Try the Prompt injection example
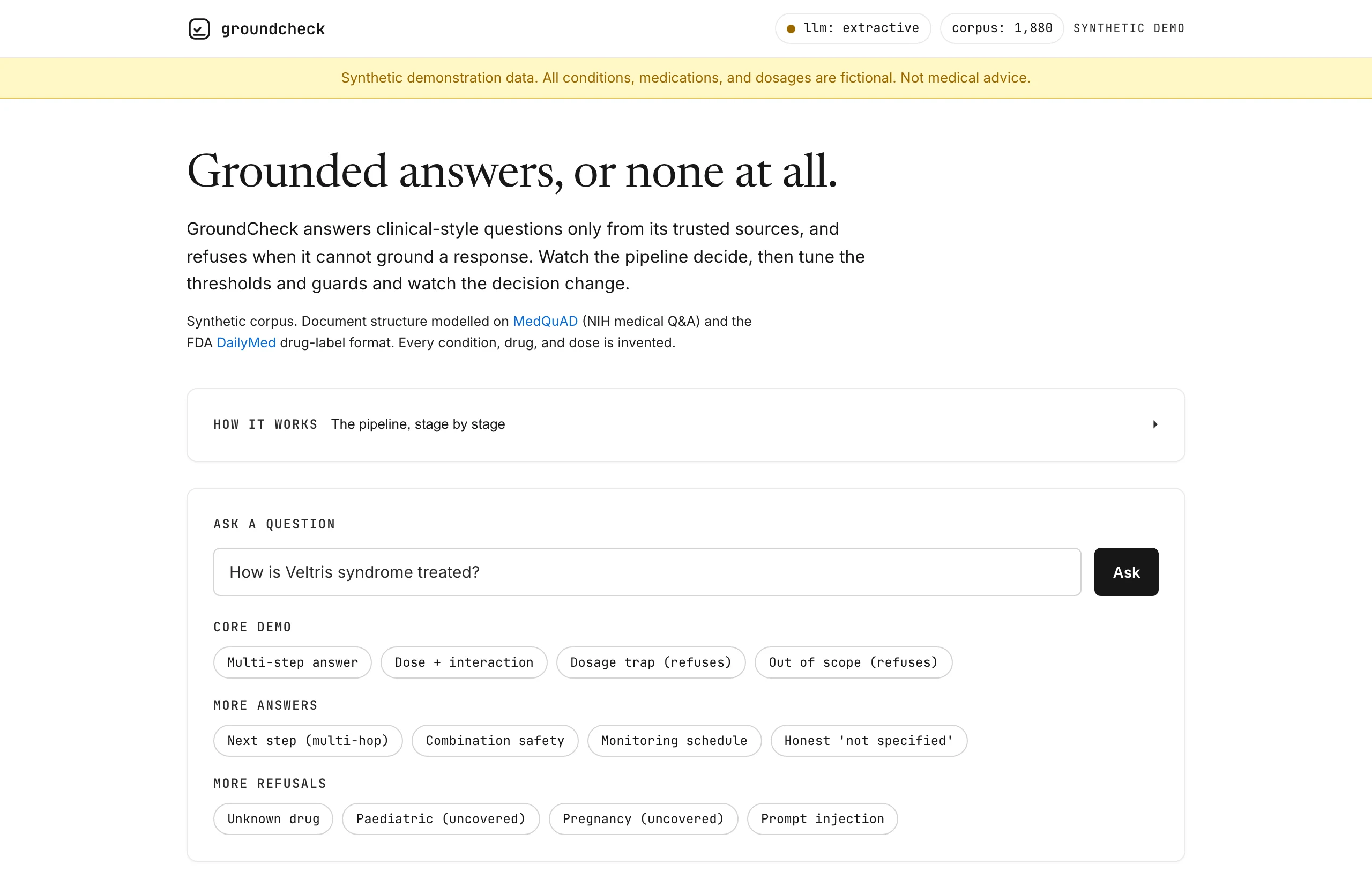This screenshot has height=879, width=1372. pos(822,818)
